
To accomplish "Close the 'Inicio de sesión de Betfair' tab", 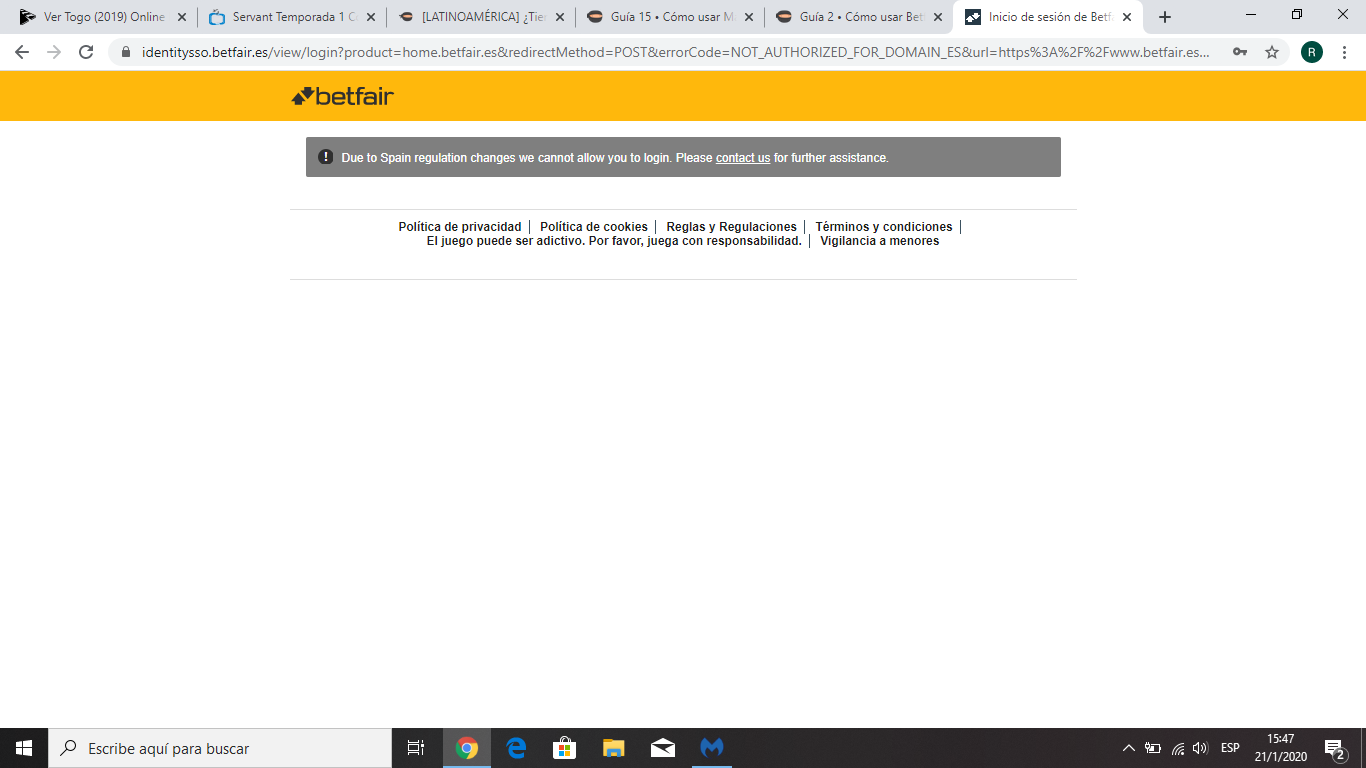I will pos(1127,17).
